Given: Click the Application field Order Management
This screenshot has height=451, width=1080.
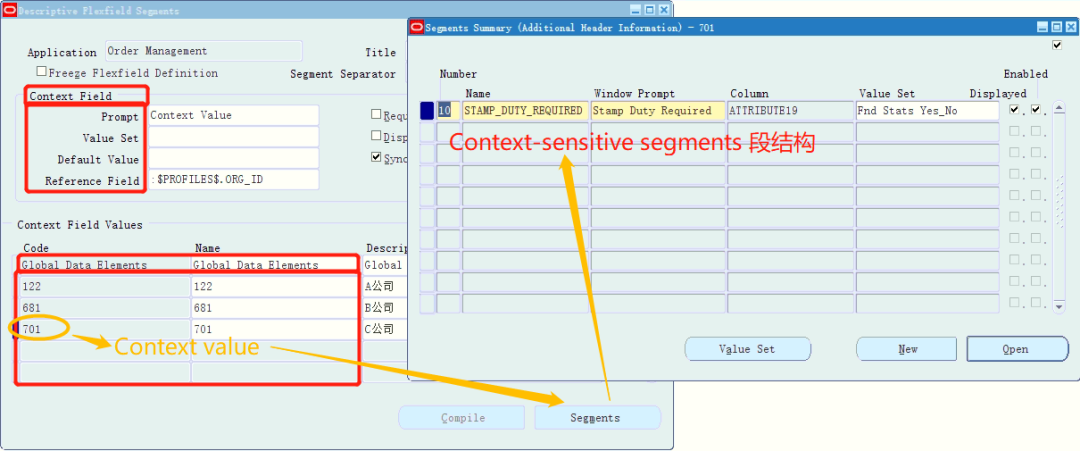Looking at the screenshot, I should click(204, 51).
